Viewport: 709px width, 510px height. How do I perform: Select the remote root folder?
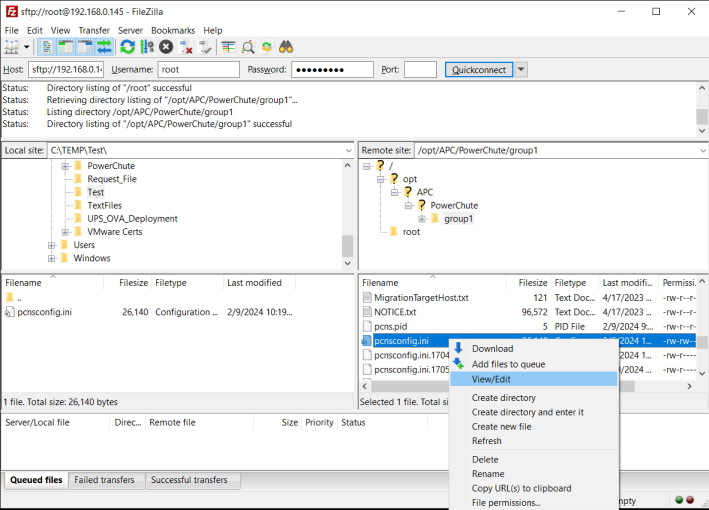[411, 232]
